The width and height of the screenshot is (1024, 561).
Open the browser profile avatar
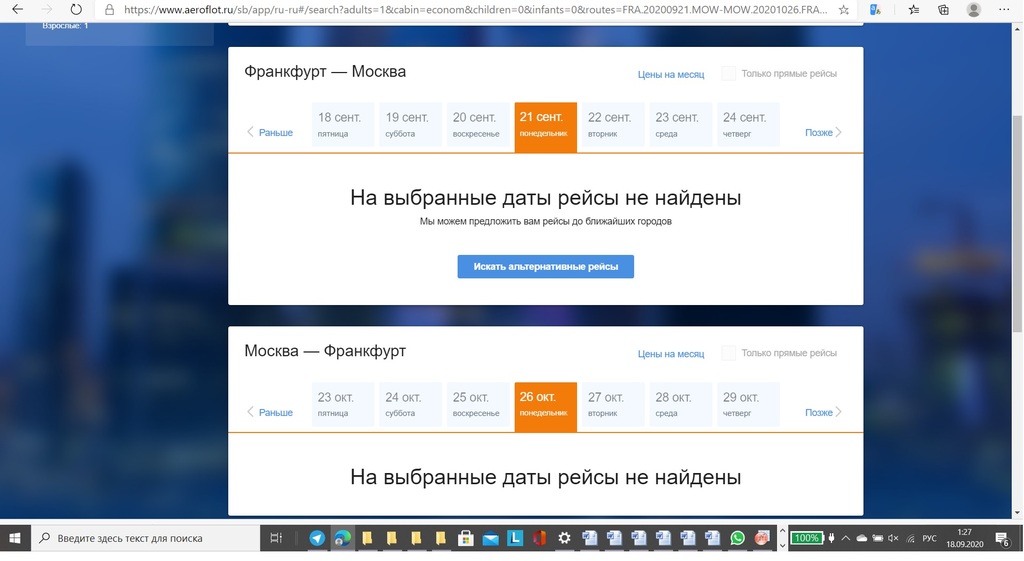pyautogui.click(x=974, y=10)
